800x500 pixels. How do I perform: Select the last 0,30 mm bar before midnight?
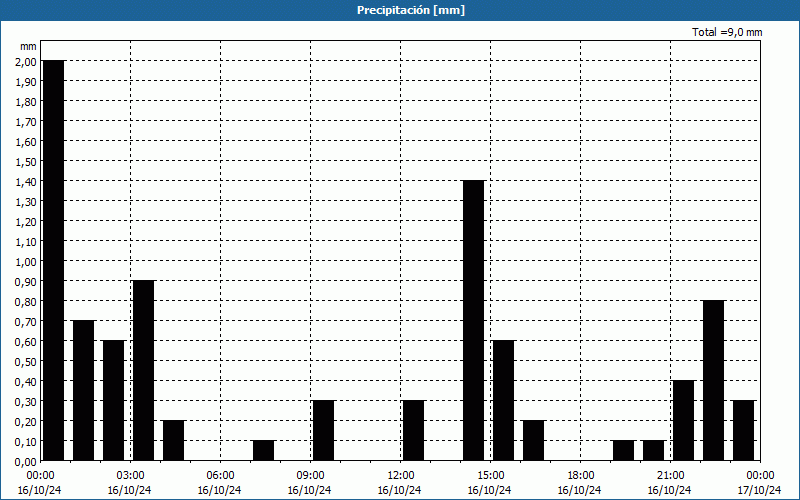pos(743,431)
